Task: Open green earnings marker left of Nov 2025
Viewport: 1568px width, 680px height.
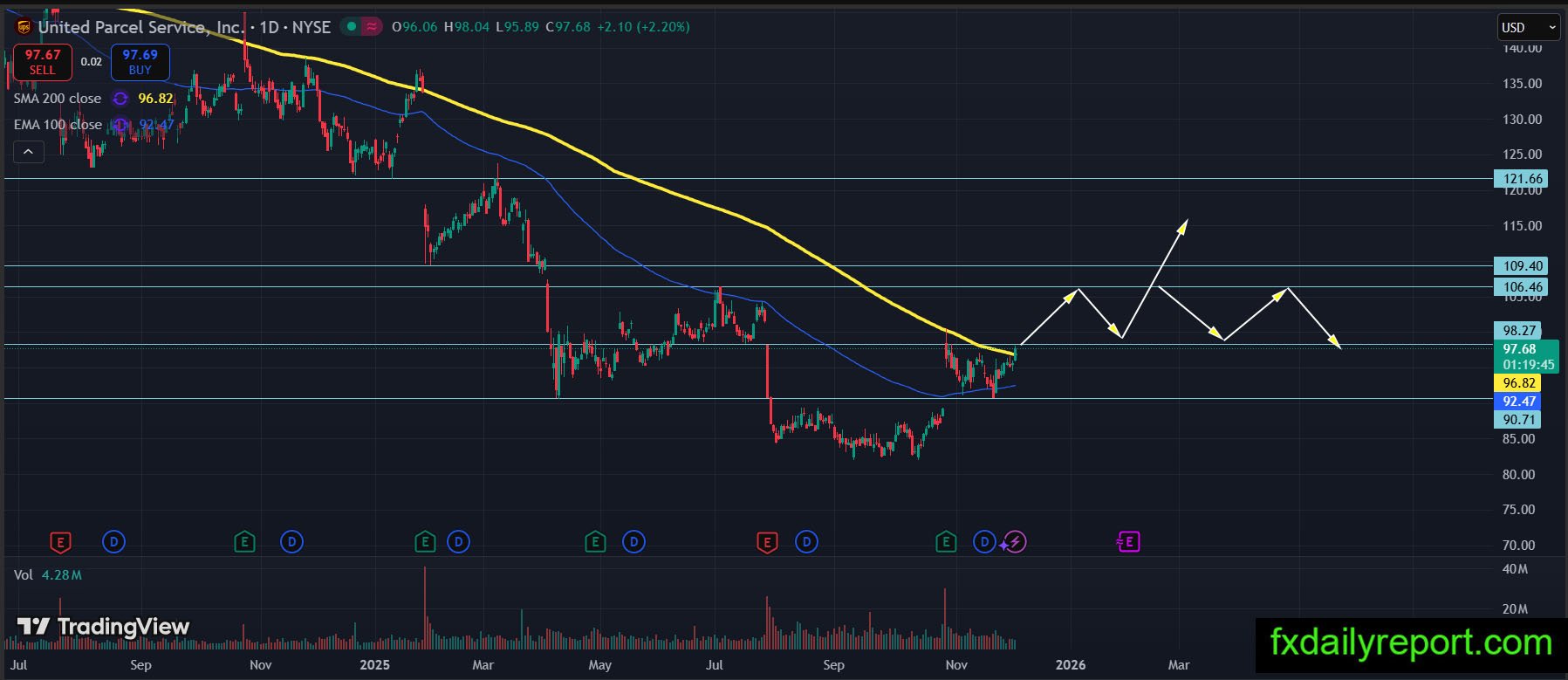Action: point(946,542)
